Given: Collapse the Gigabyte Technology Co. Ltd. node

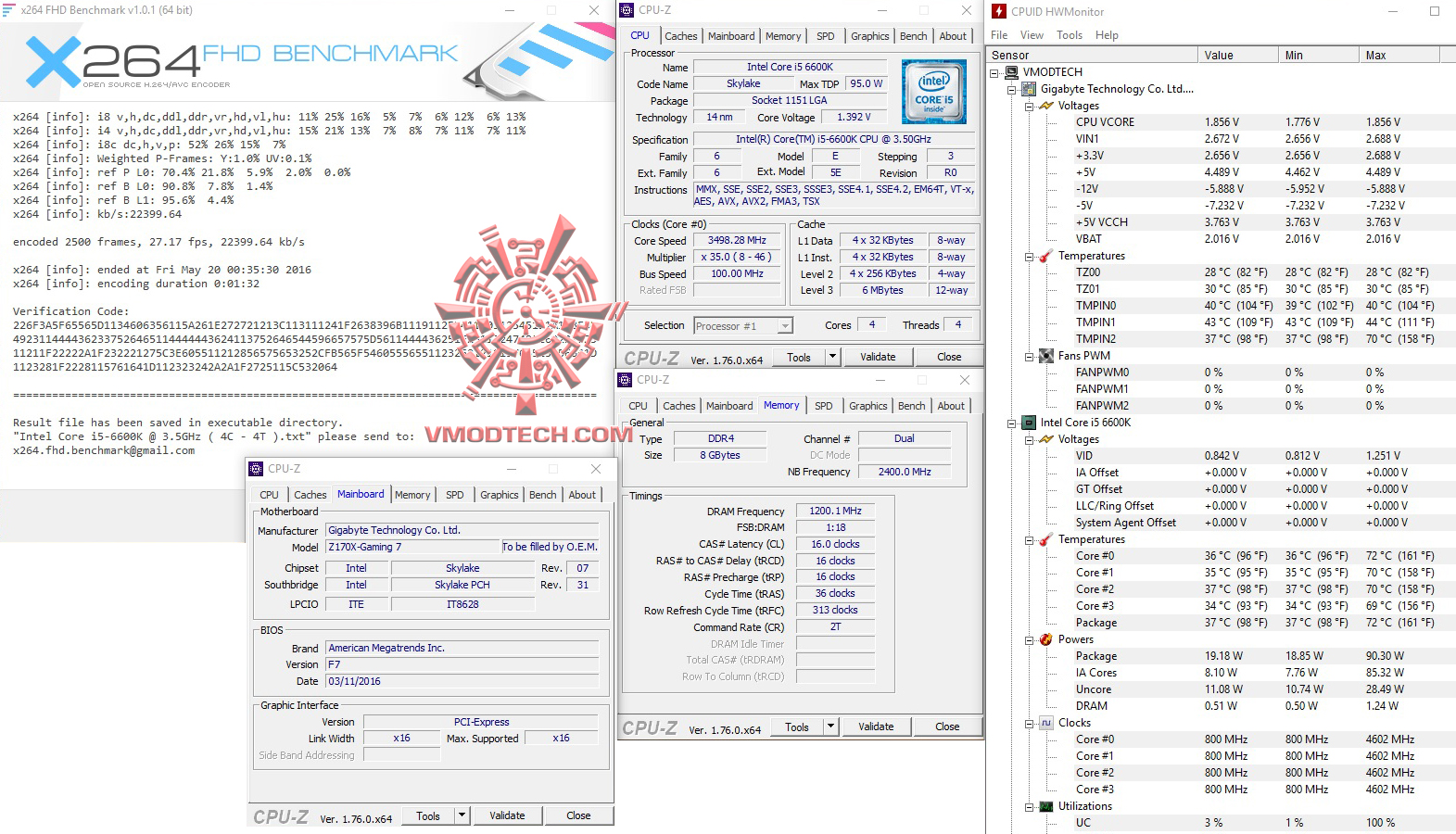Looking at the screenshot, I should coord(1012,90).
